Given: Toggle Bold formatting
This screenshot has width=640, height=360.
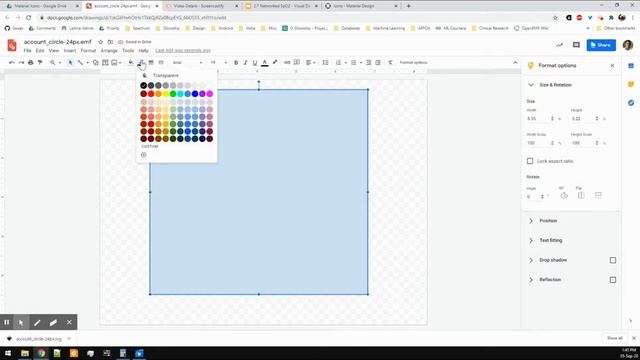Looking at the screenshot, I should (x=236, y=62).
